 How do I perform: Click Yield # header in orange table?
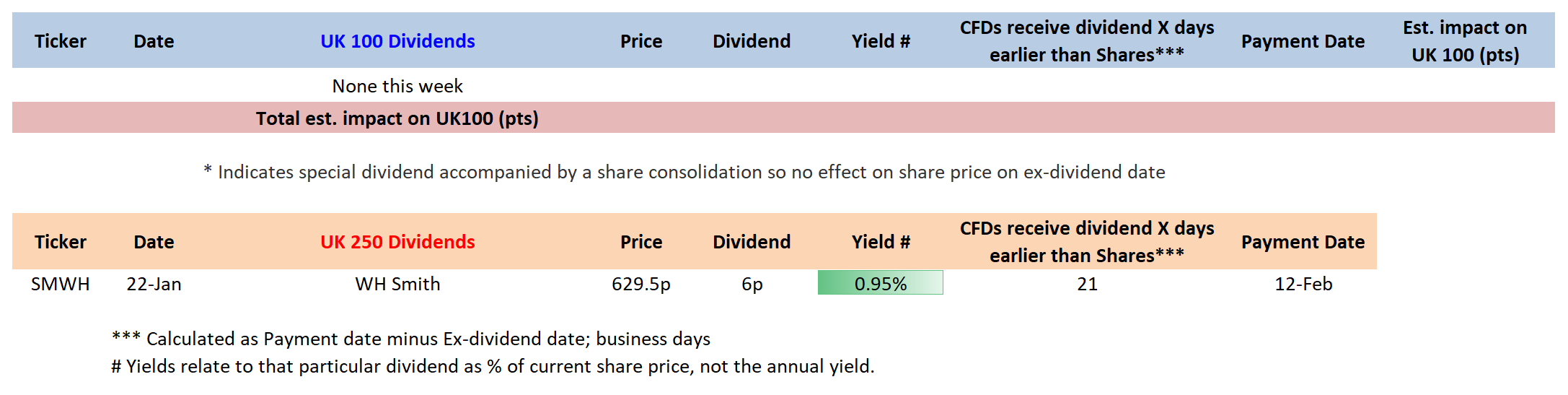pyautogui.click(x=881, y=242)
